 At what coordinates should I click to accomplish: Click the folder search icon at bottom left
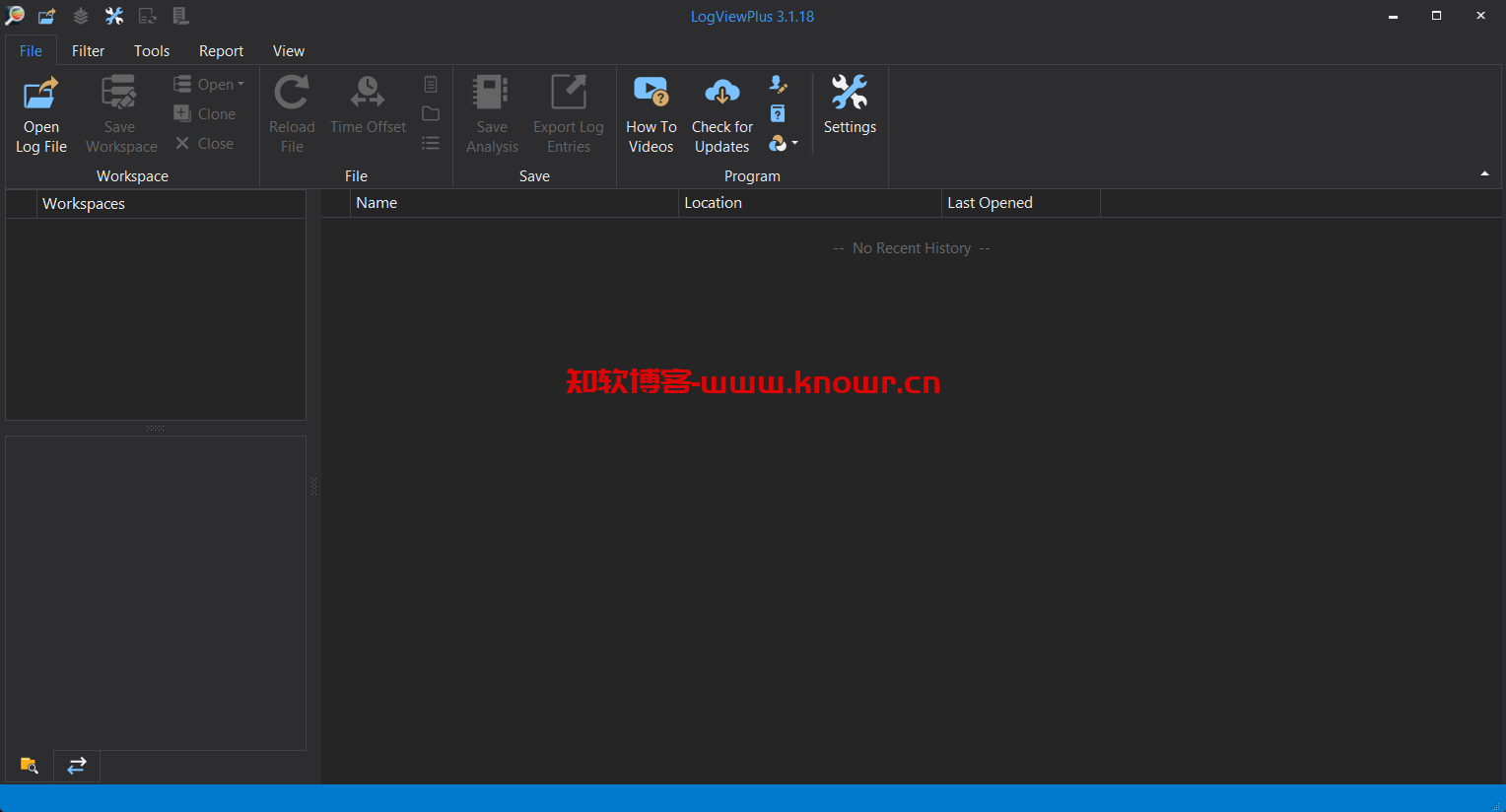coord(30,766)
